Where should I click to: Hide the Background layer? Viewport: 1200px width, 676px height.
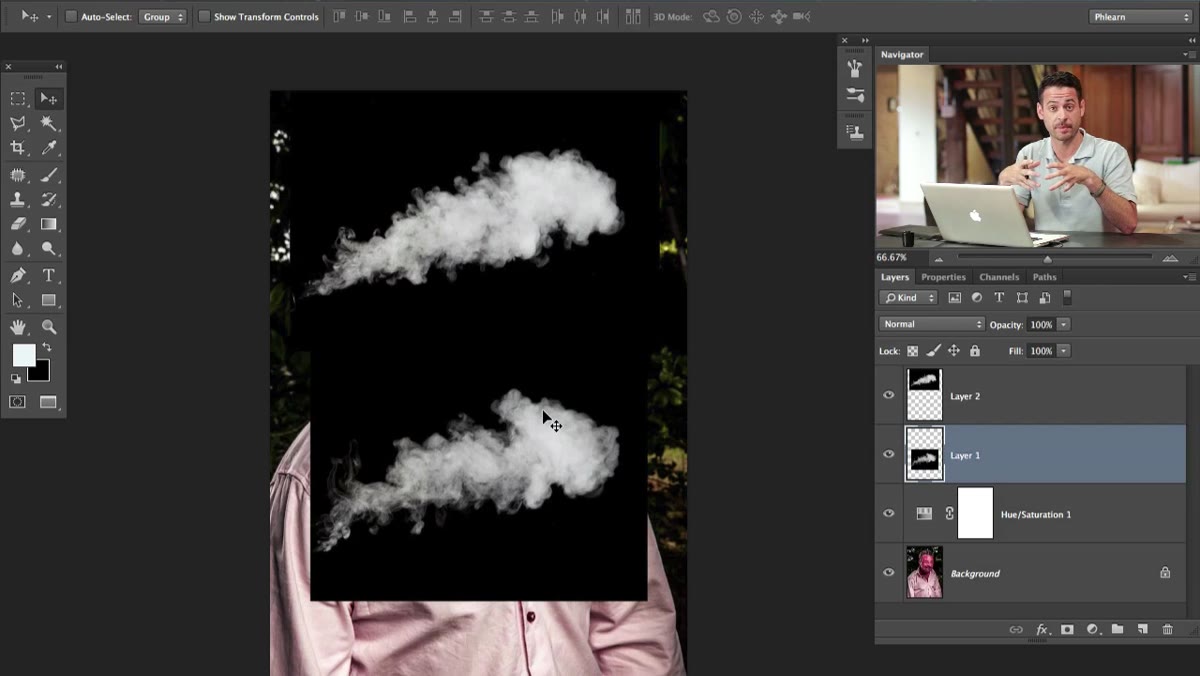pos(888,573)
